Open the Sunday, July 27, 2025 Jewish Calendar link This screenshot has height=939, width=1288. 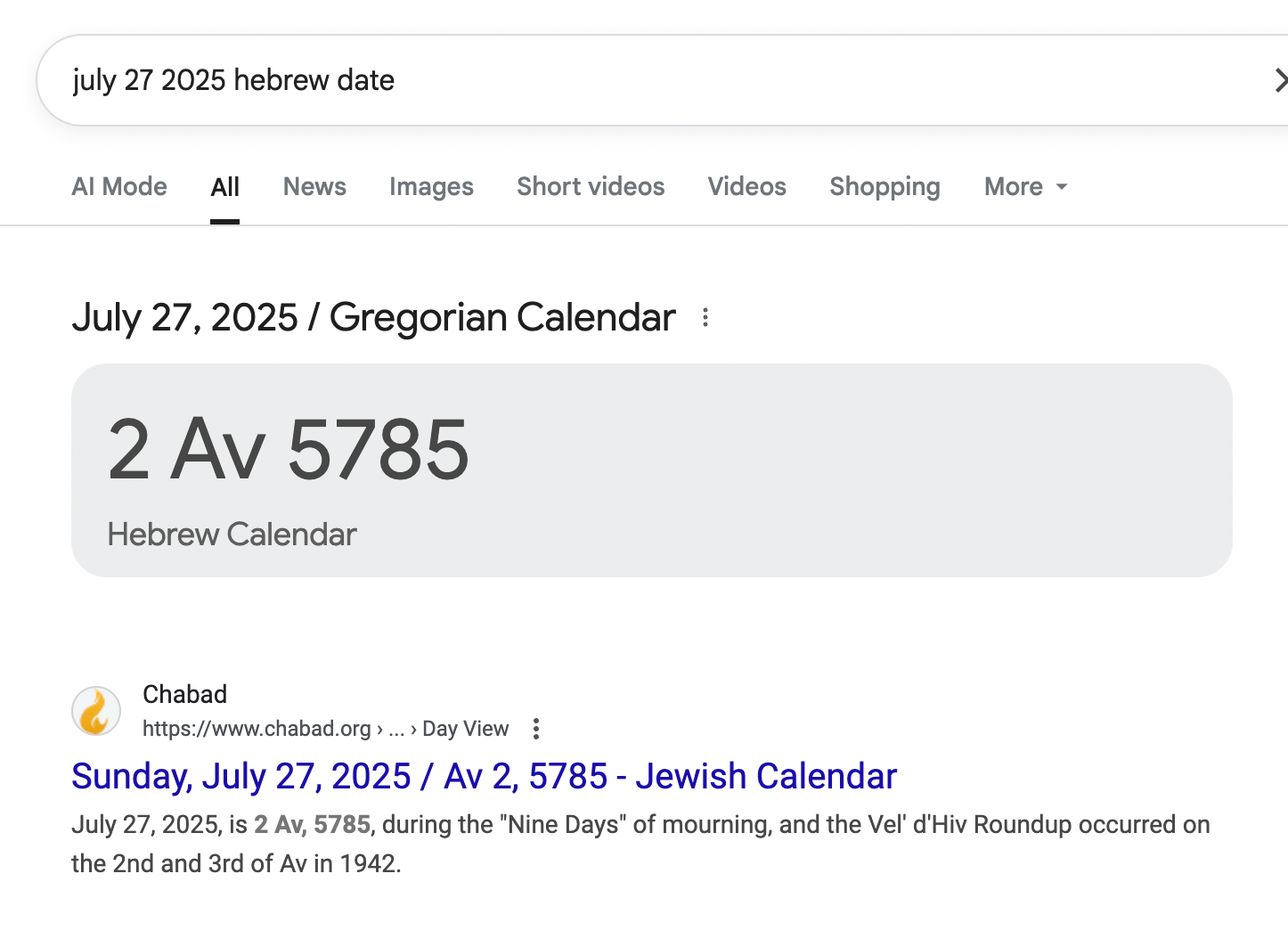coord(484,777)
